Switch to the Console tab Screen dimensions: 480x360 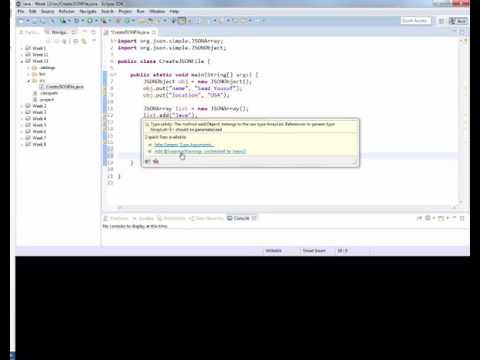pyautogui.click(x=239, y=218)
